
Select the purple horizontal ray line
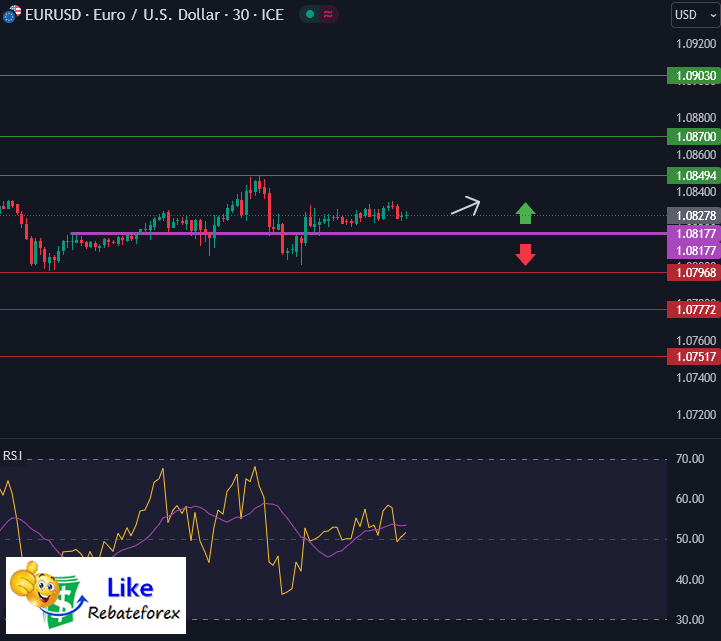click(x=368, y=234)
